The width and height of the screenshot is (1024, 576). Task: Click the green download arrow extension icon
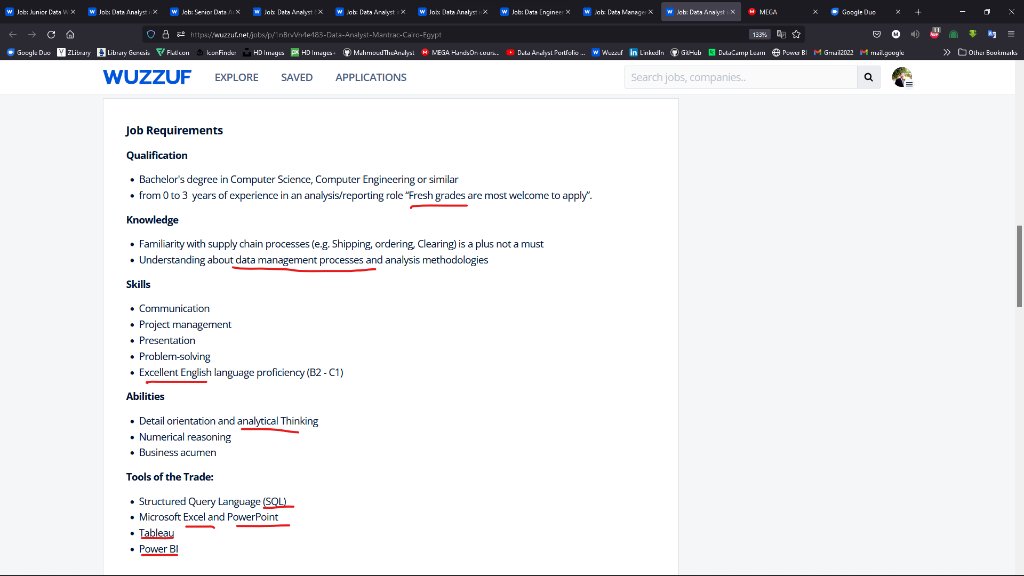(972, 34)
